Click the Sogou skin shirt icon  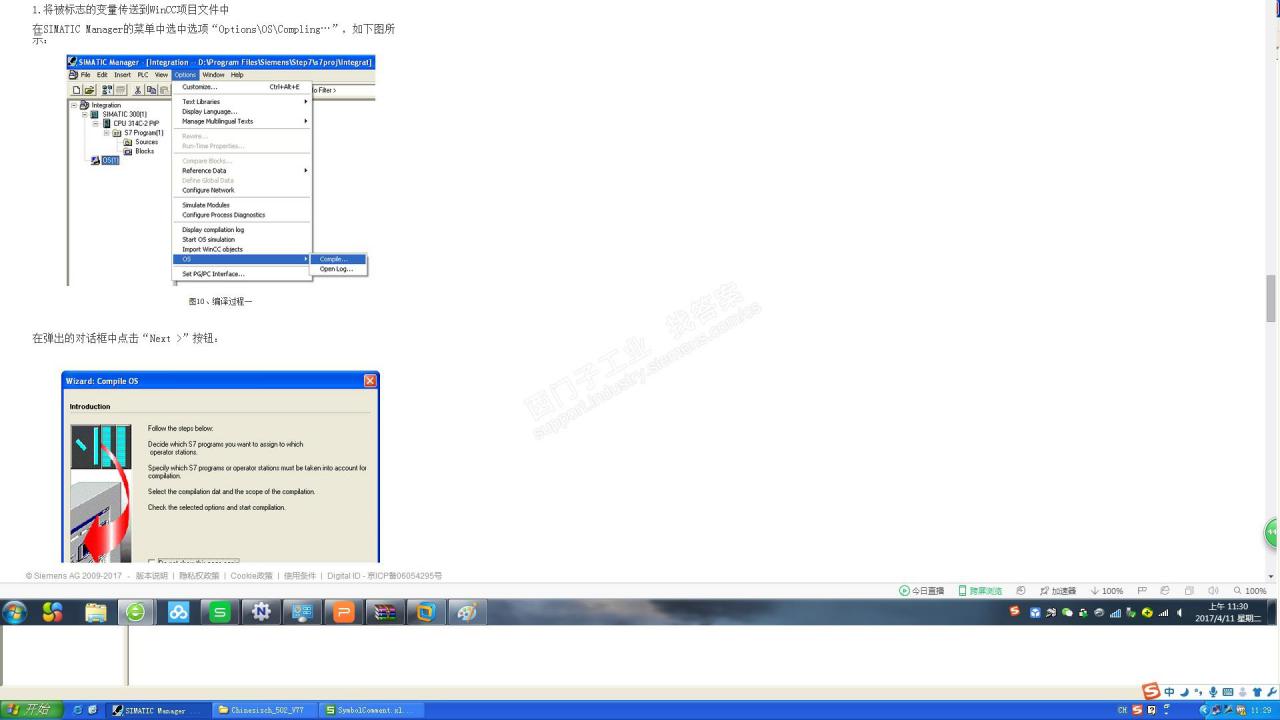pos(1257,692)
